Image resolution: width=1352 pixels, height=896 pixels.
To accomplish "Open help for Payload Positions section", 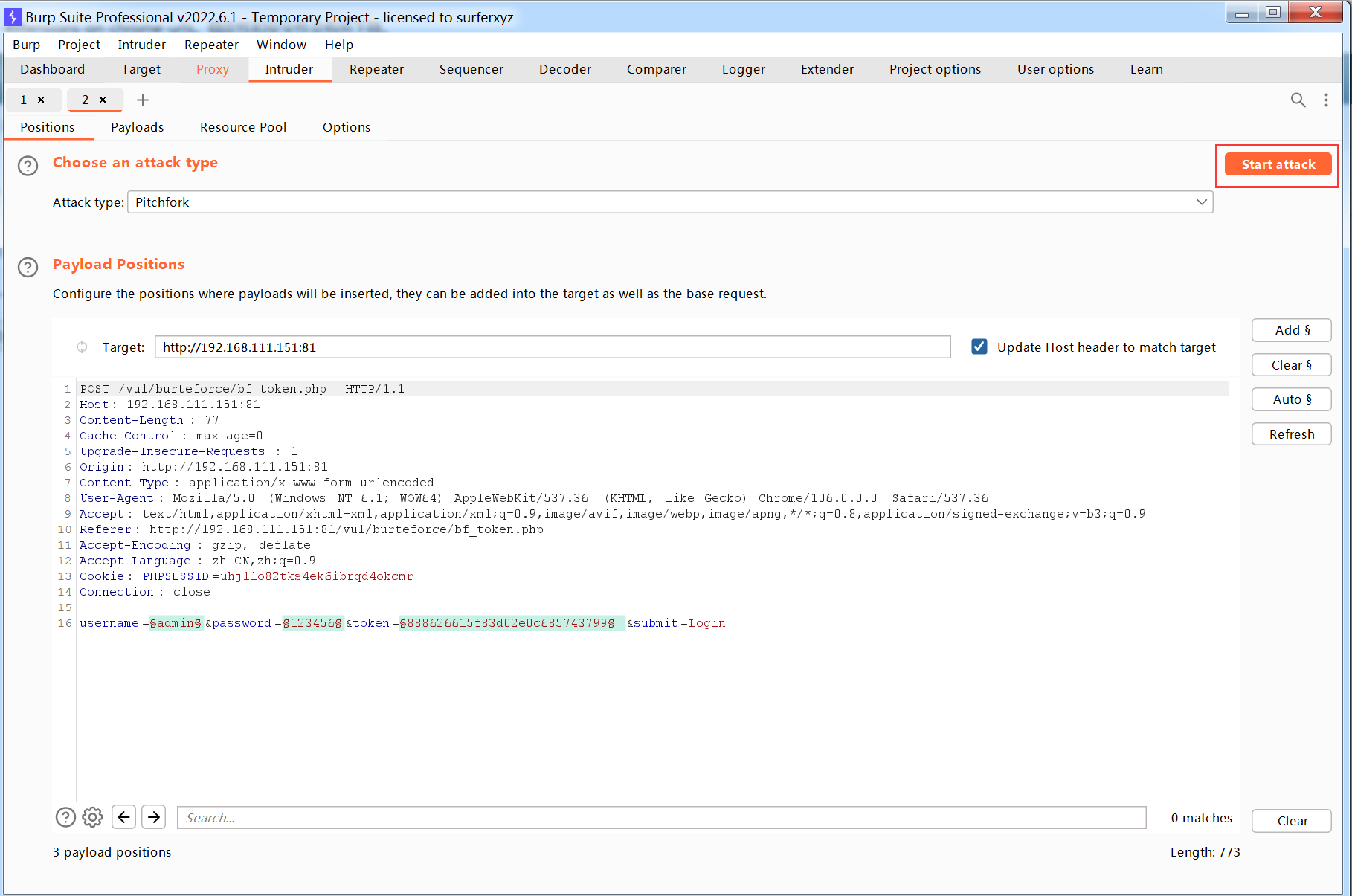I will pyautogui.click(x=28, y=267).
